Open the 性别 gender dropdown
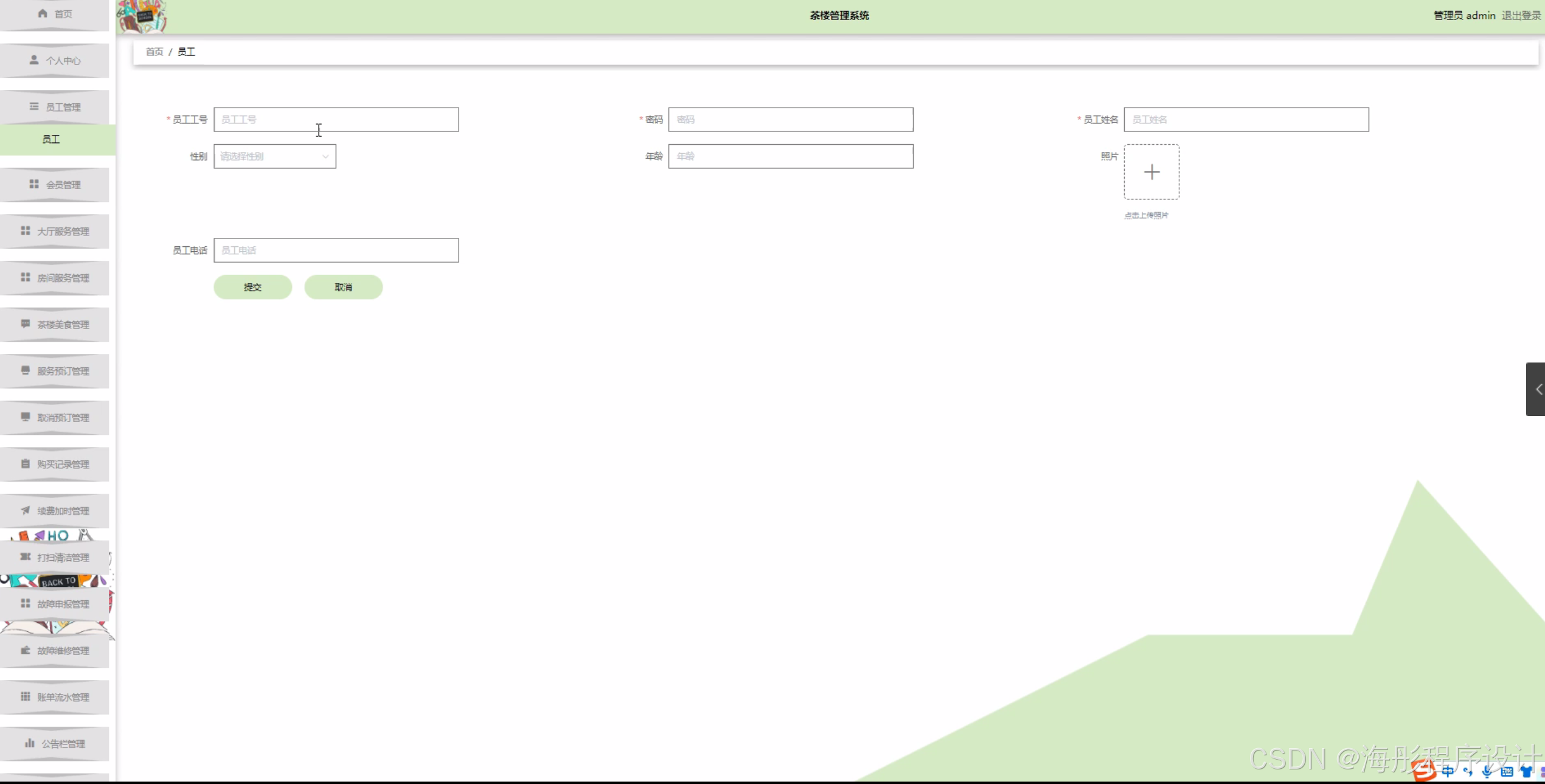 pyautogui.click(x=274, y=156)
